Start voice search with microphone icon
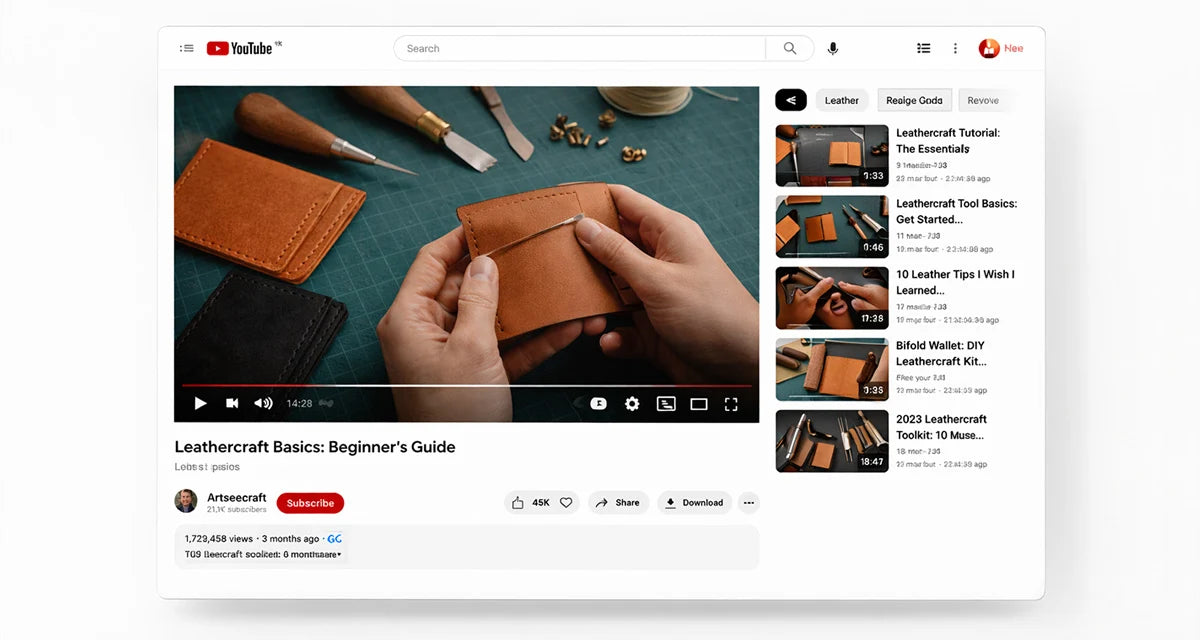This screenshot has height=640, width=1200. point(833,48)
